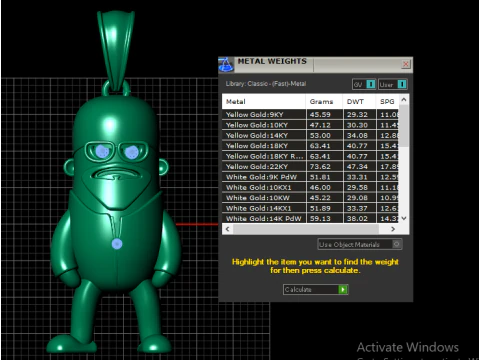
Task: Click scroll down arrow in metal list
Action: (x=404, y=219)
